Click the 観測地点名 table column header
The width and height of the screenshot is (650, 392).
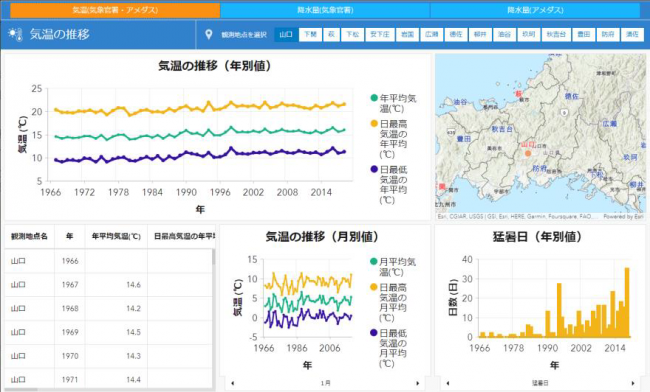pyautogui.click(x=29, y=236)
